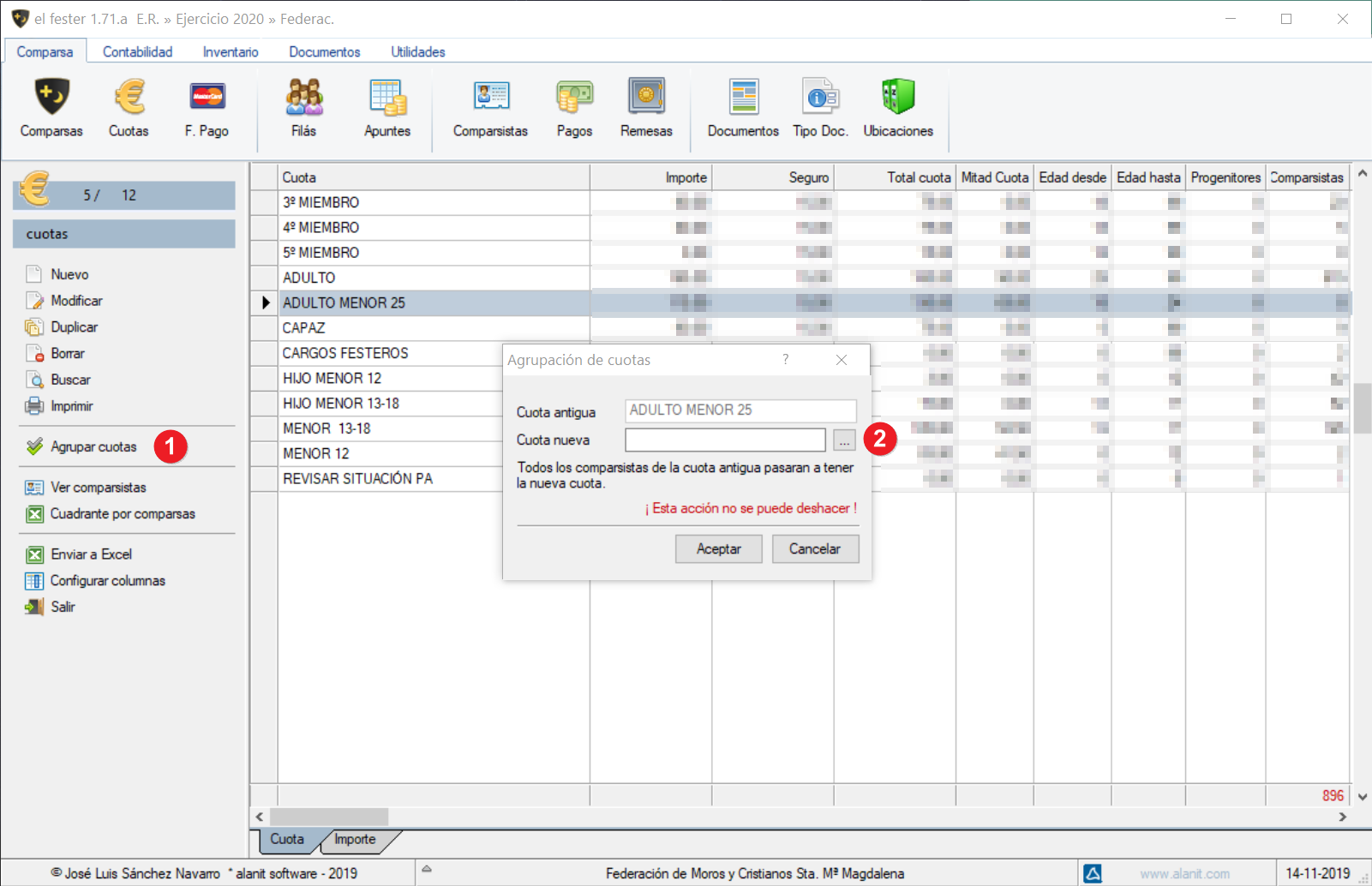1372x886 pixels.
Task: Open F. Pago credit card icon
Action: click(x=207, y=99)
